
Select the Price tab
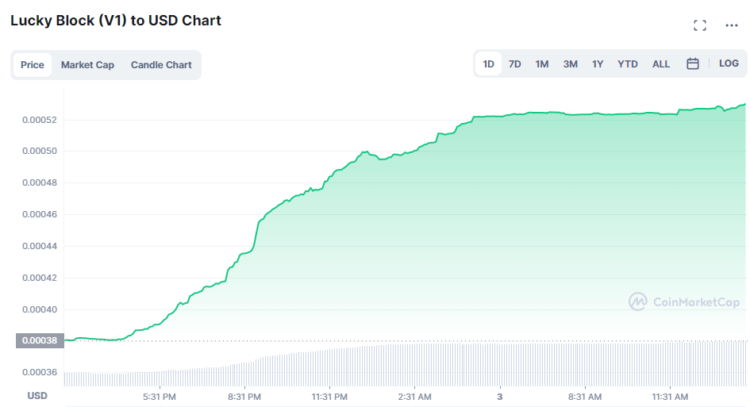pos(32,65)
